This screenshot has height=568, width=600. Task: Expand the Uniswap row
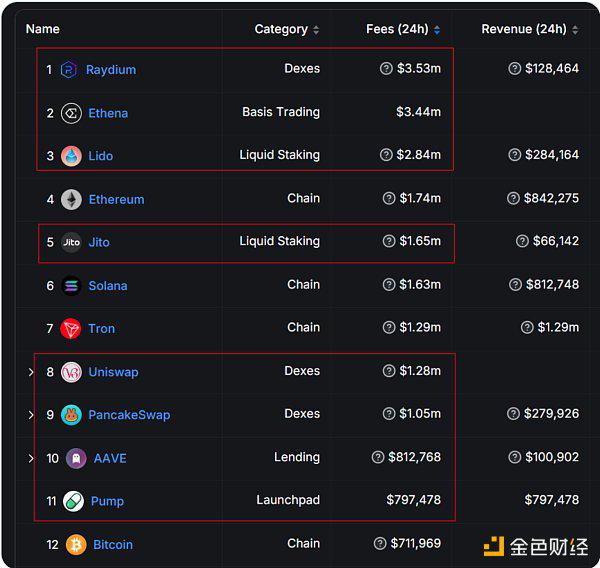pos(31,372)
